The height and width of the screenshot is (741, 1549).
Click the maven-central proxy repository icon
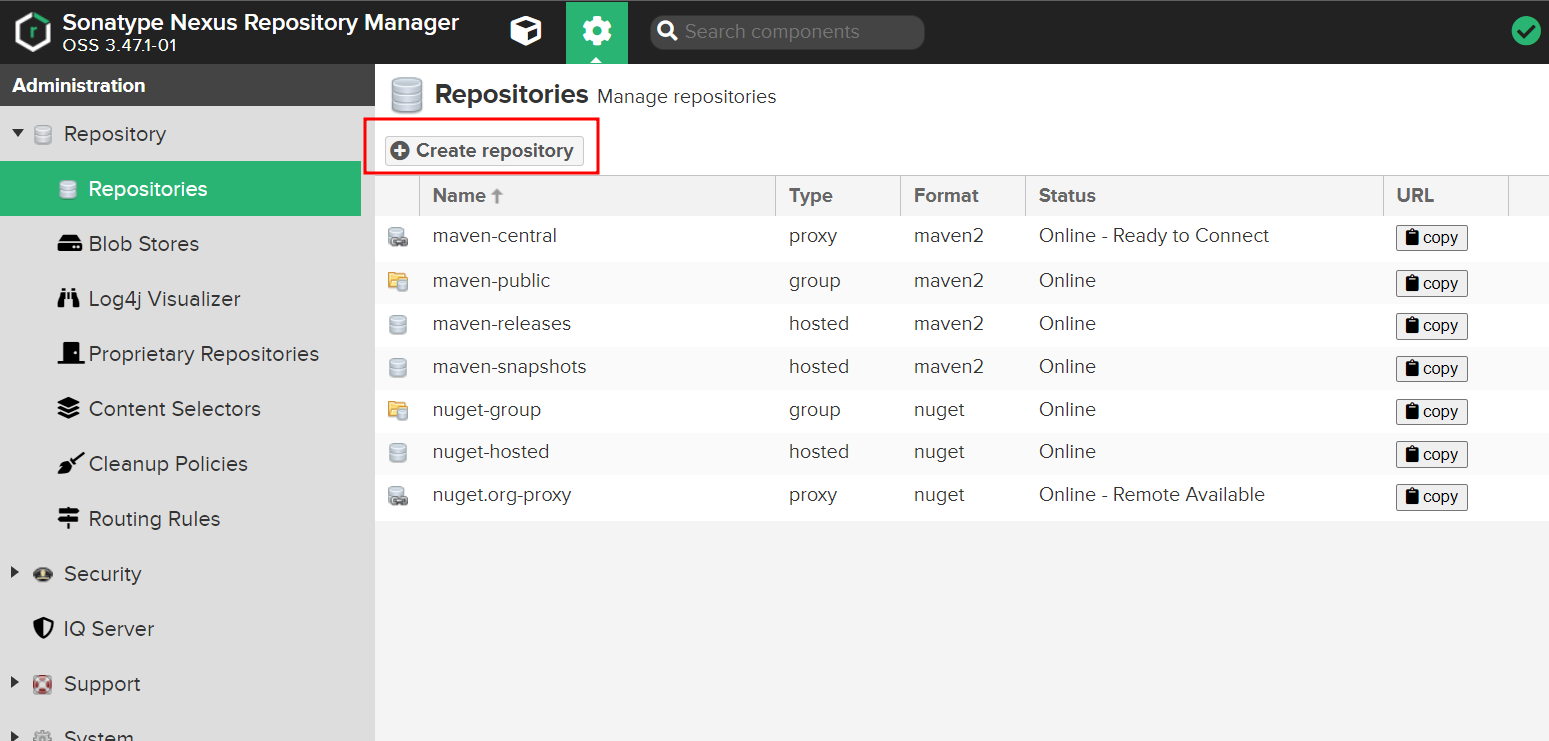(x=398, y=237)
